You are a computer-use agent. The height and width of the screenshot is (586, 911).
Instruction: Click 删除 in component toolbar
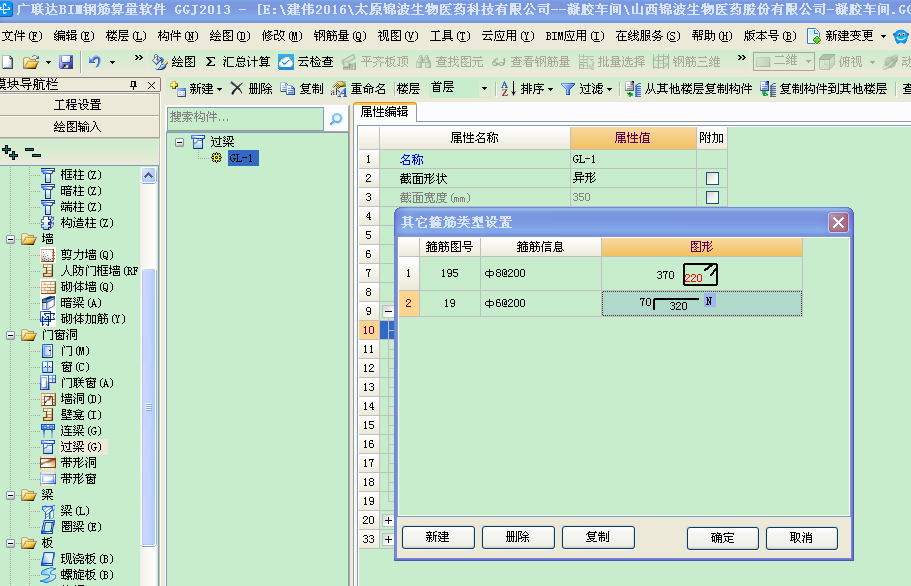point(252,88)
